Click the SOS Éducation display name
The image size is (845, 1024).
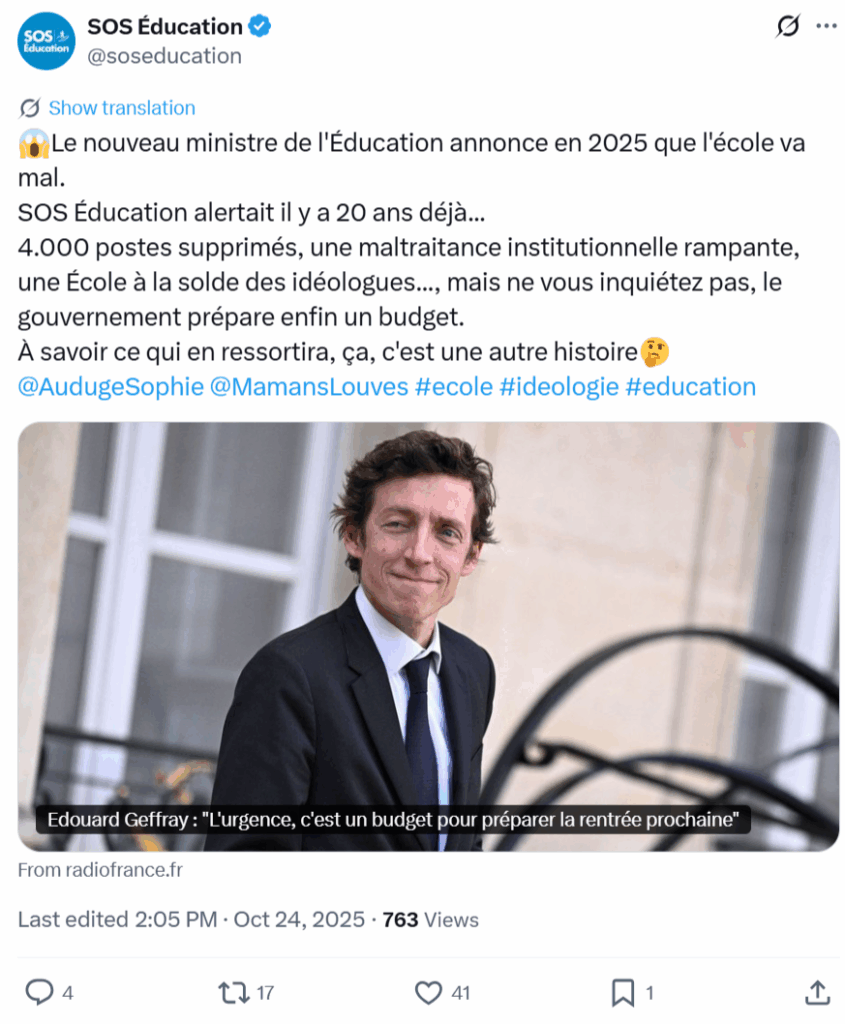tap(164, 27)
